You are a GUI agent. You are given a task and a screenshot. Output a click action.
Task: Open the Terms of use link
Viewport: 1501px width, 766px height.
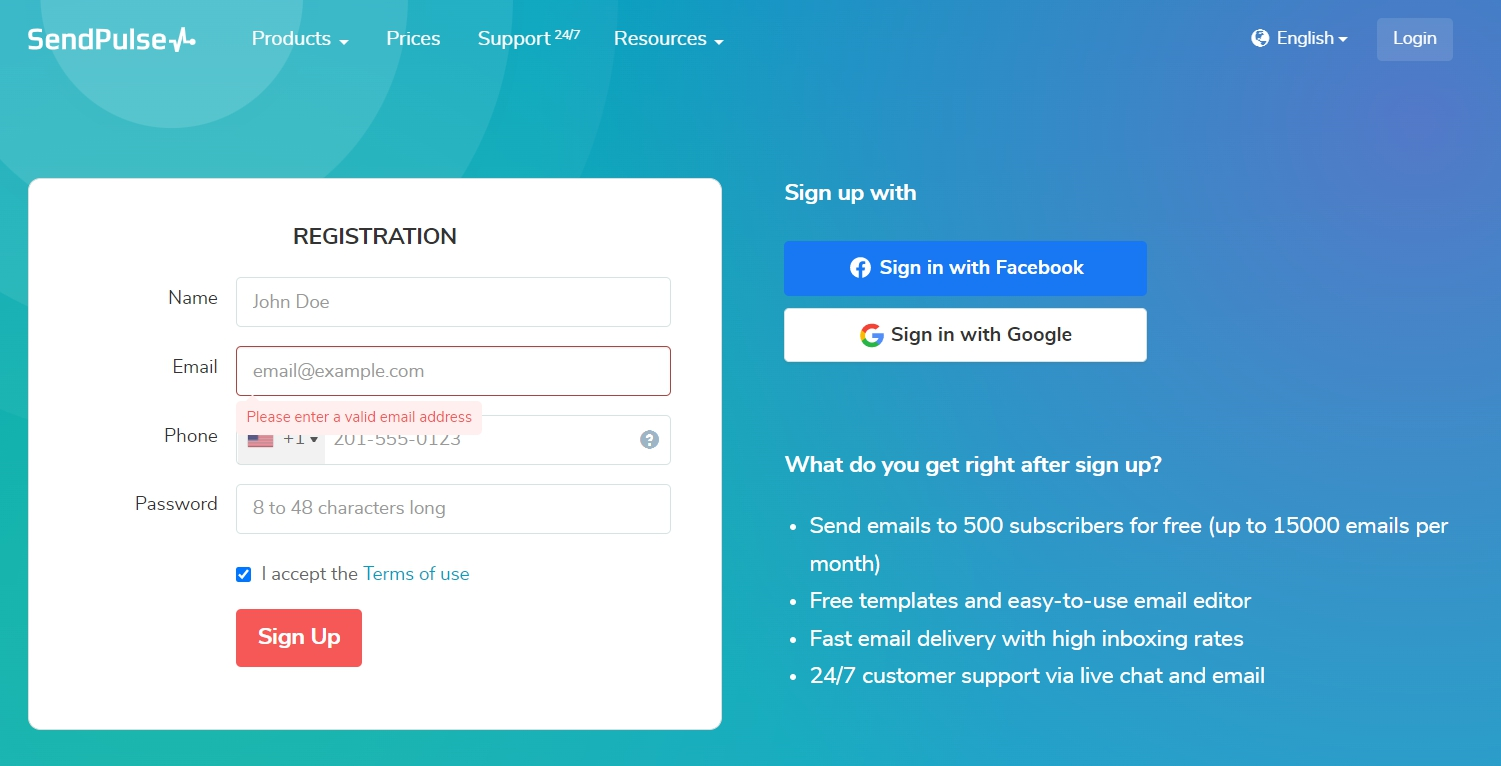pyautogui.click(x=416, y=574)
